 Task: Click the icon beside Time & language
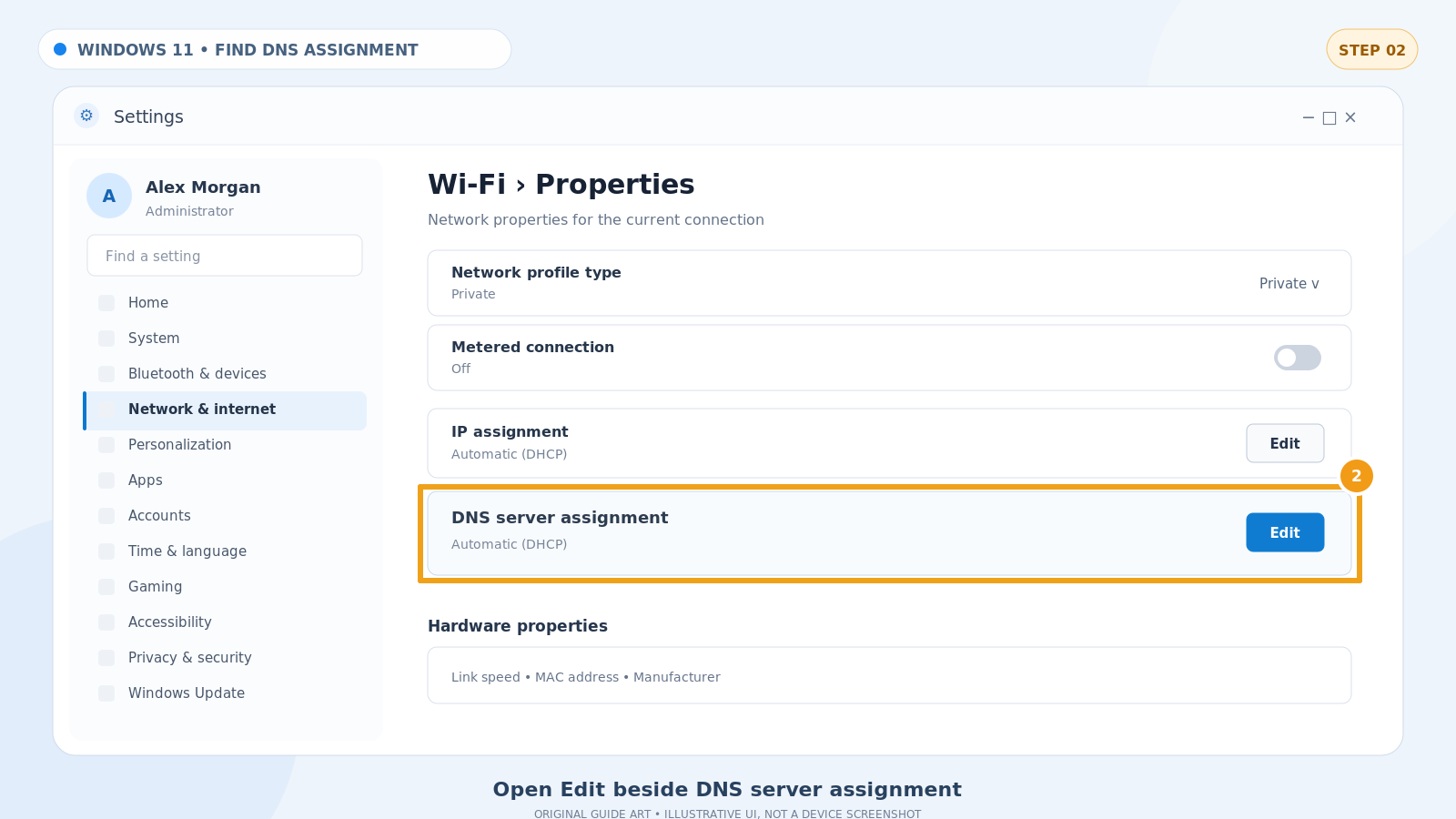pos(106,551)
